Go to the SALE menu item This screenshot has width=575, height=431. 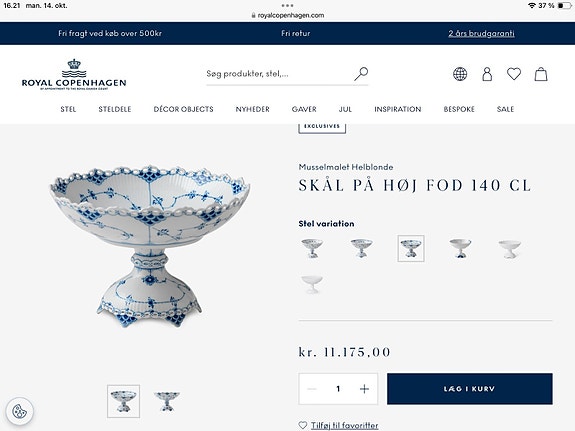[x=505, y=109]
